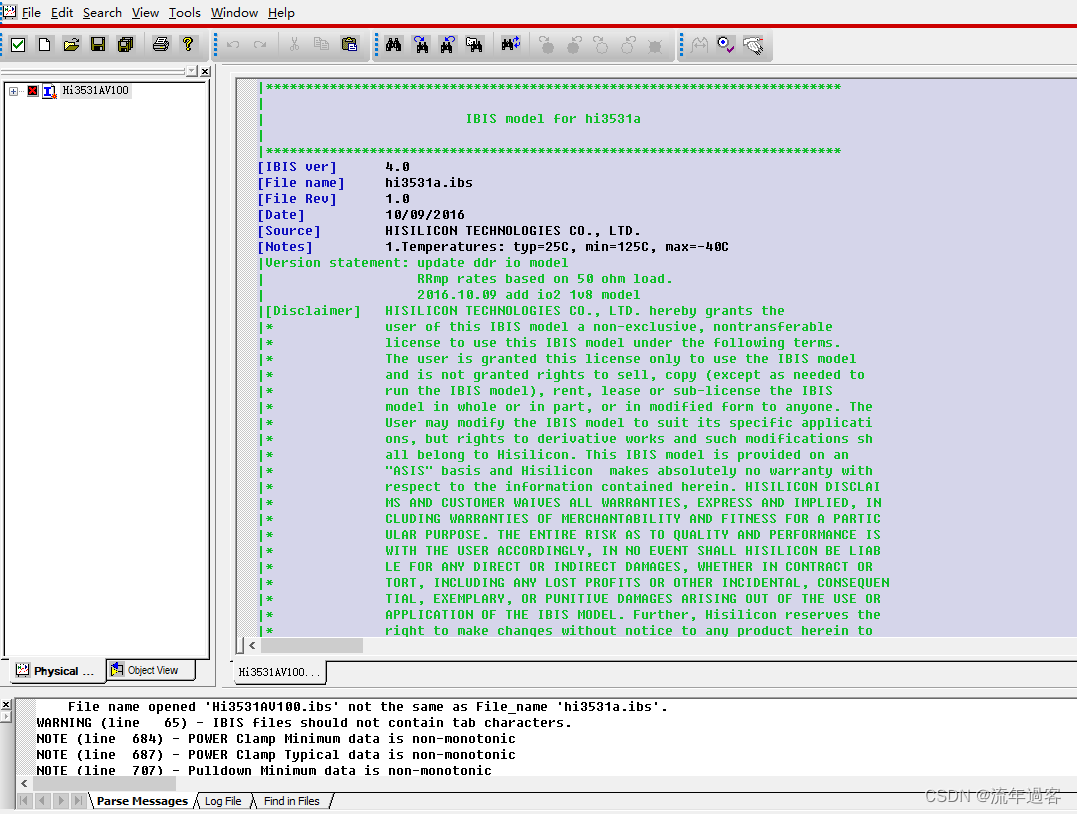
Task: Switch to the Log File tab
Action: click(x=223, y=801)
